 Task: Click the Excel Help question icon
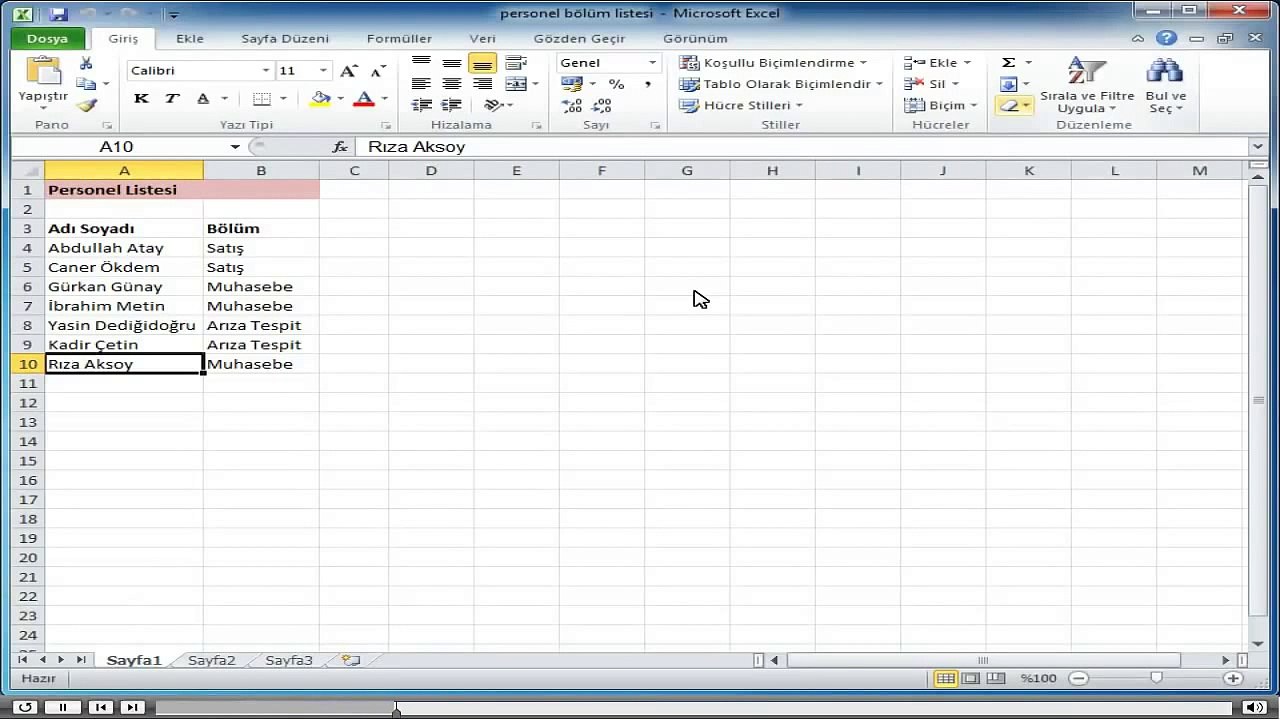coord(1166,38)
